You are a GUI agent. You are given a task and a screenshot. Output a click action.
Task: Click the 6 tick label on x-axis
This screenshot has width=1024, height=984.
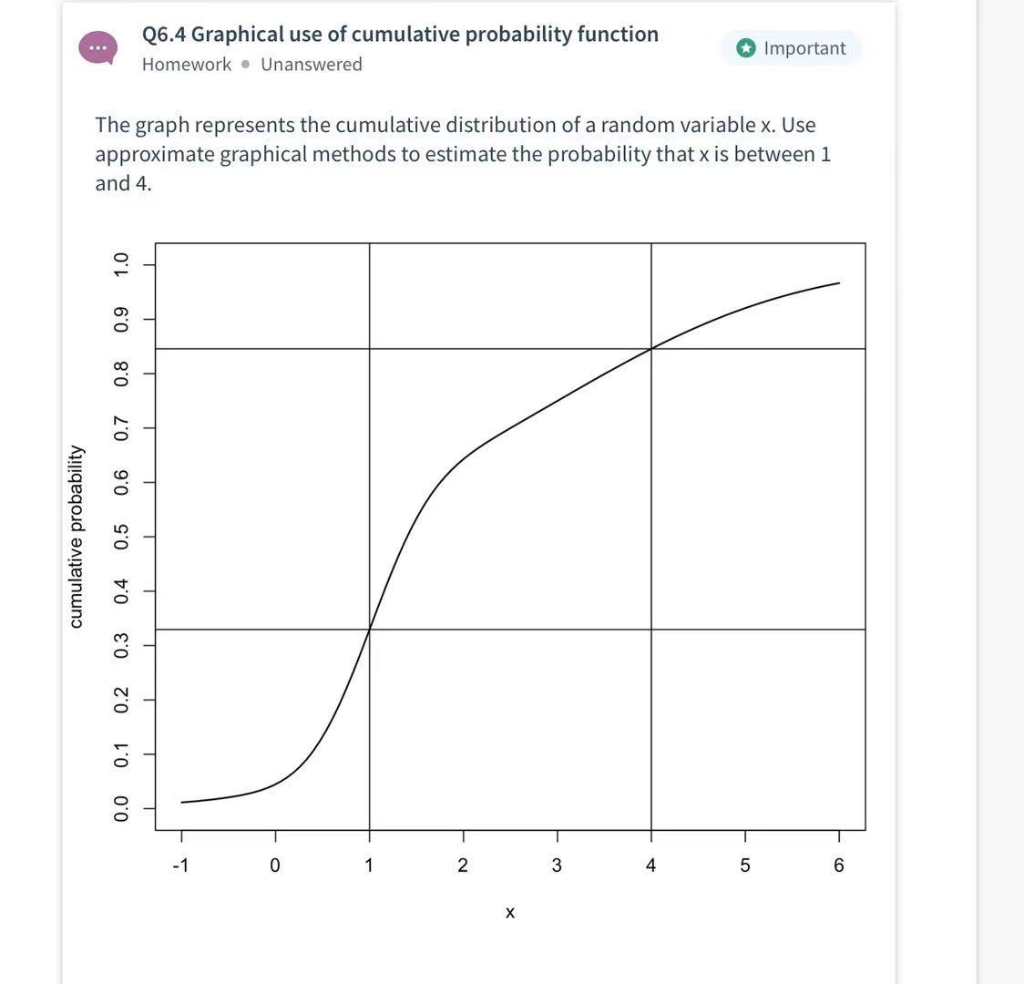pos(838,866)
